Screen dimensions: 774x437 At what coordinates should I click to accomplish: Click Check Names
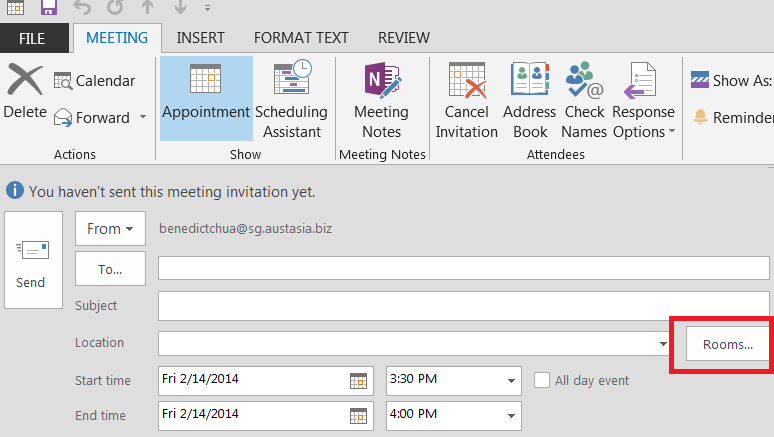pos(584,98)
